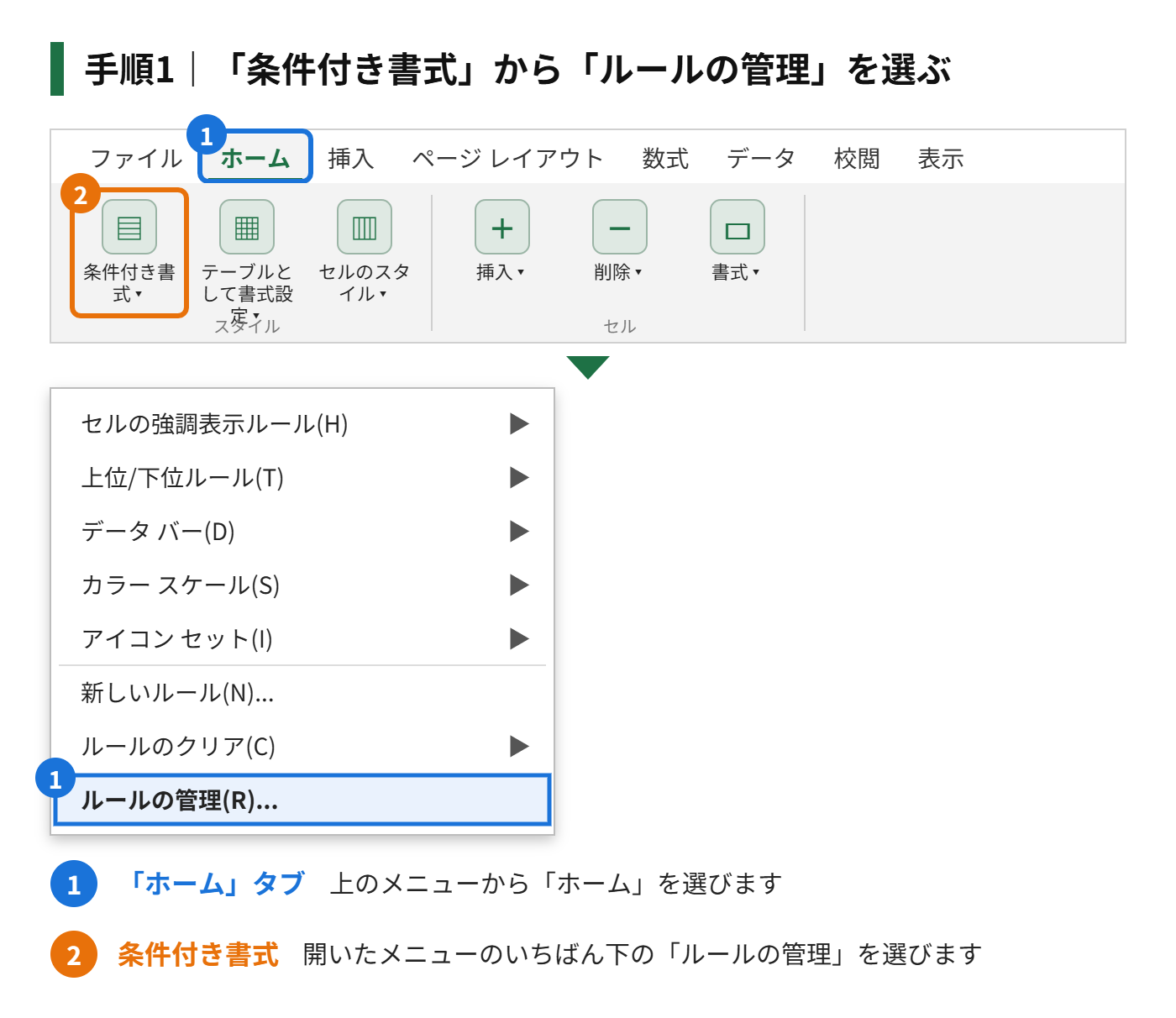Choose ルールのクリア(C) menu entry
The height and width of the screenshot is (1018, 1176).
click(x=302, y=747)
